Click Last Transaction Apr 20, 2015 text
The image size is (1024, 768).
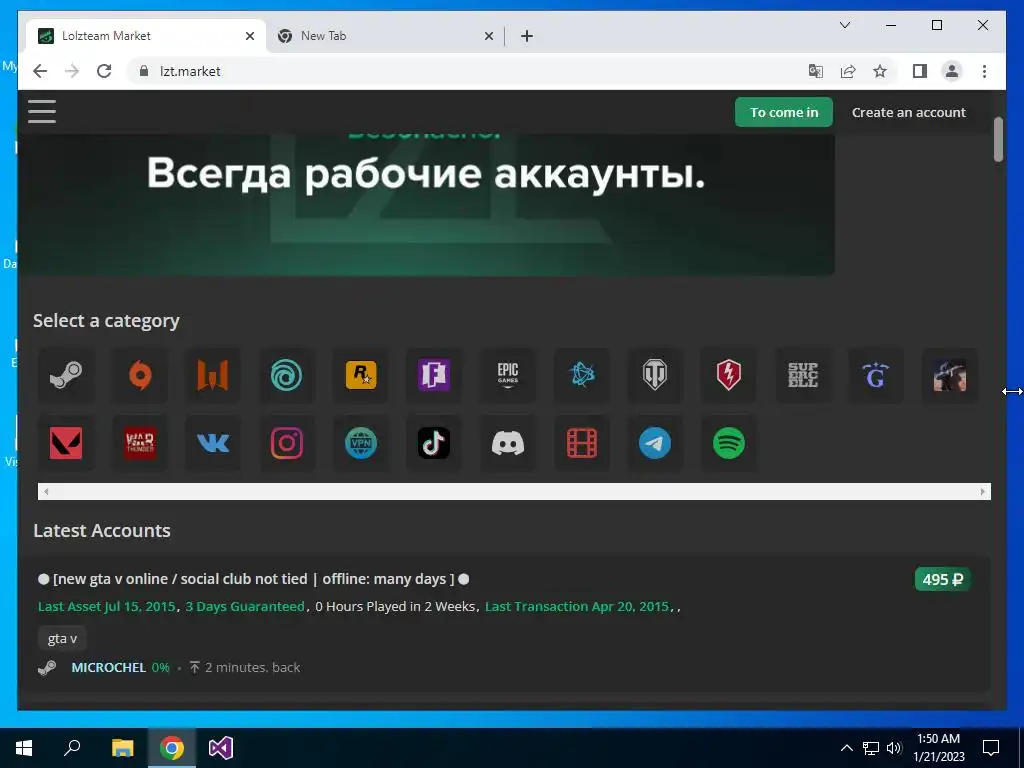(577, 607)
